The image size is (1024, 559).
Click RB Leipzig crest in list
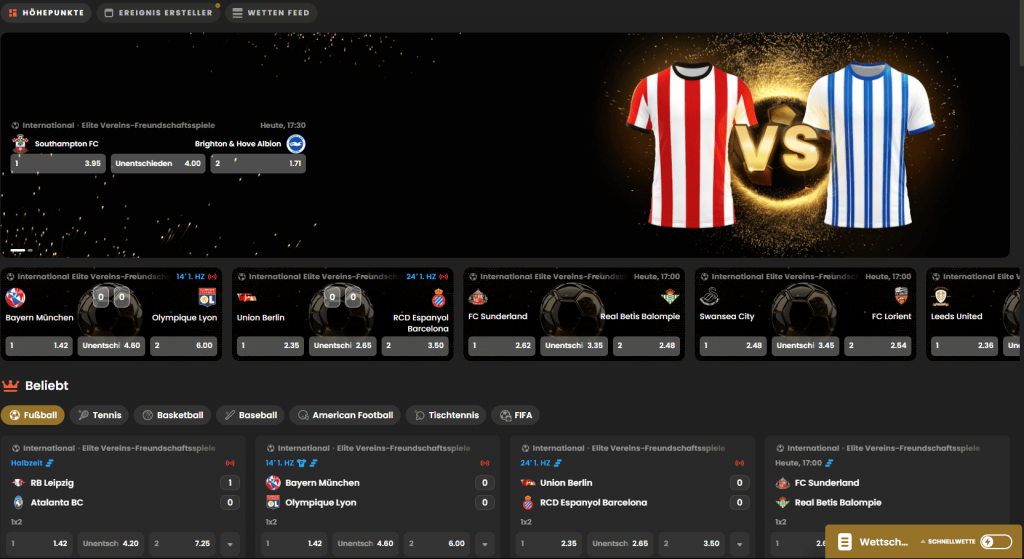(x=18, y=483)
